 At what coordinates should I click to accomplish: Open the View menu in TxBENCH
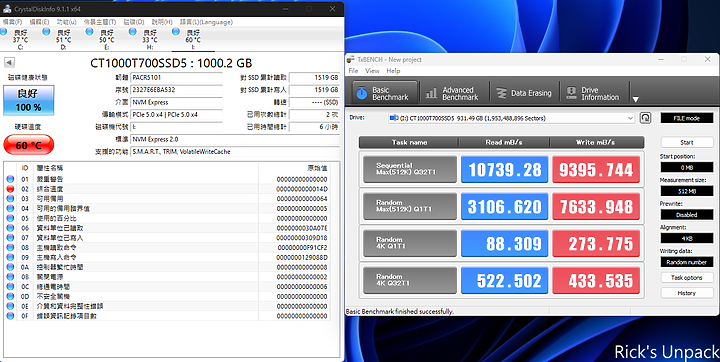tap(372, 71)
